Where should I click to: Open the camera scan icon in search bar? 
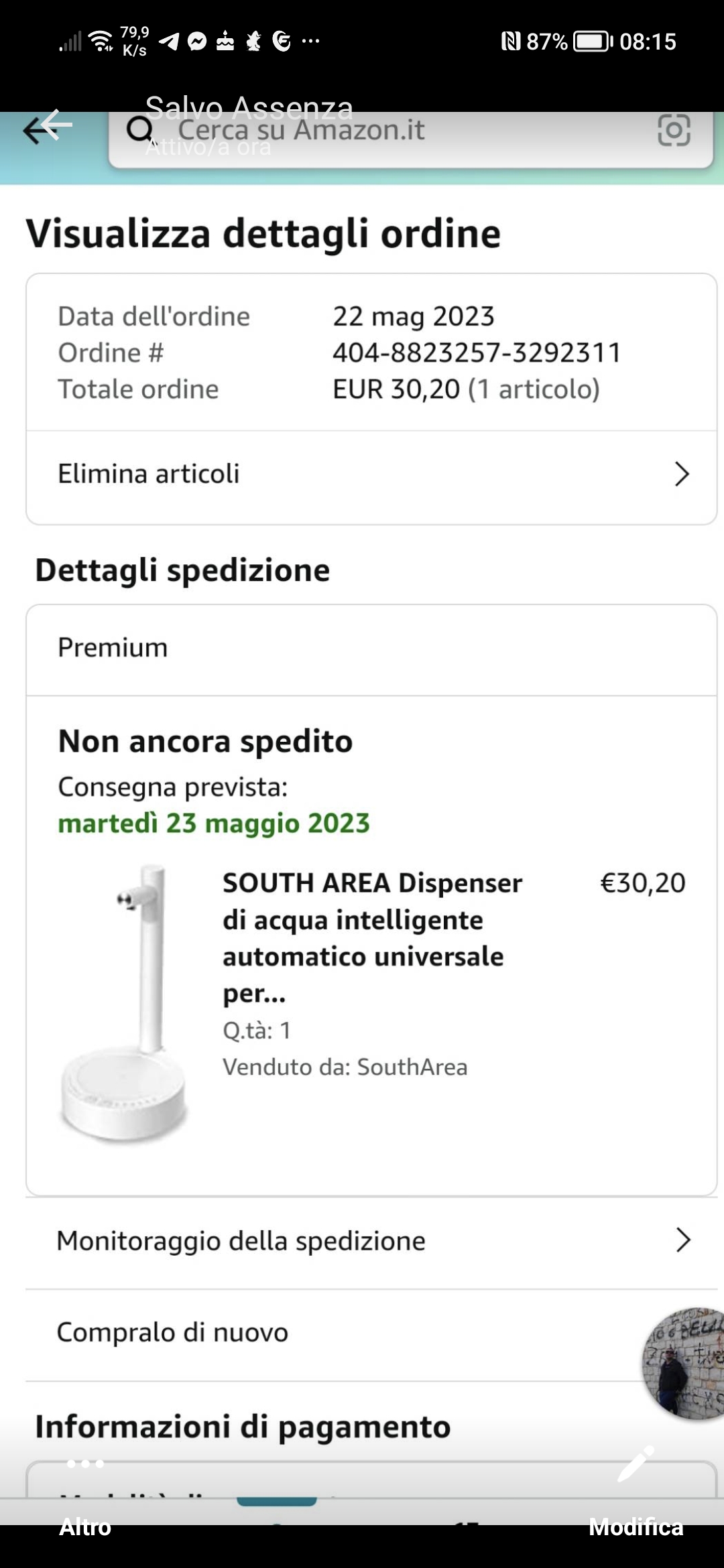(x=674, y=130)
